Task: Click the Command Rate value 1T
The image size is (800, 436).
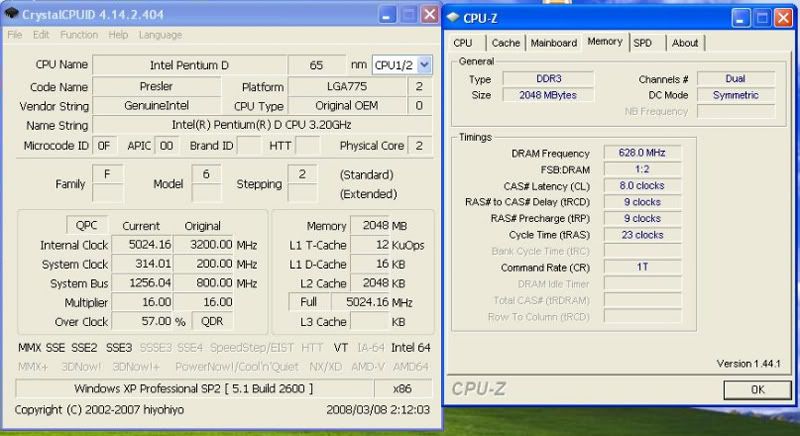Action: click(x=642, y=267)
